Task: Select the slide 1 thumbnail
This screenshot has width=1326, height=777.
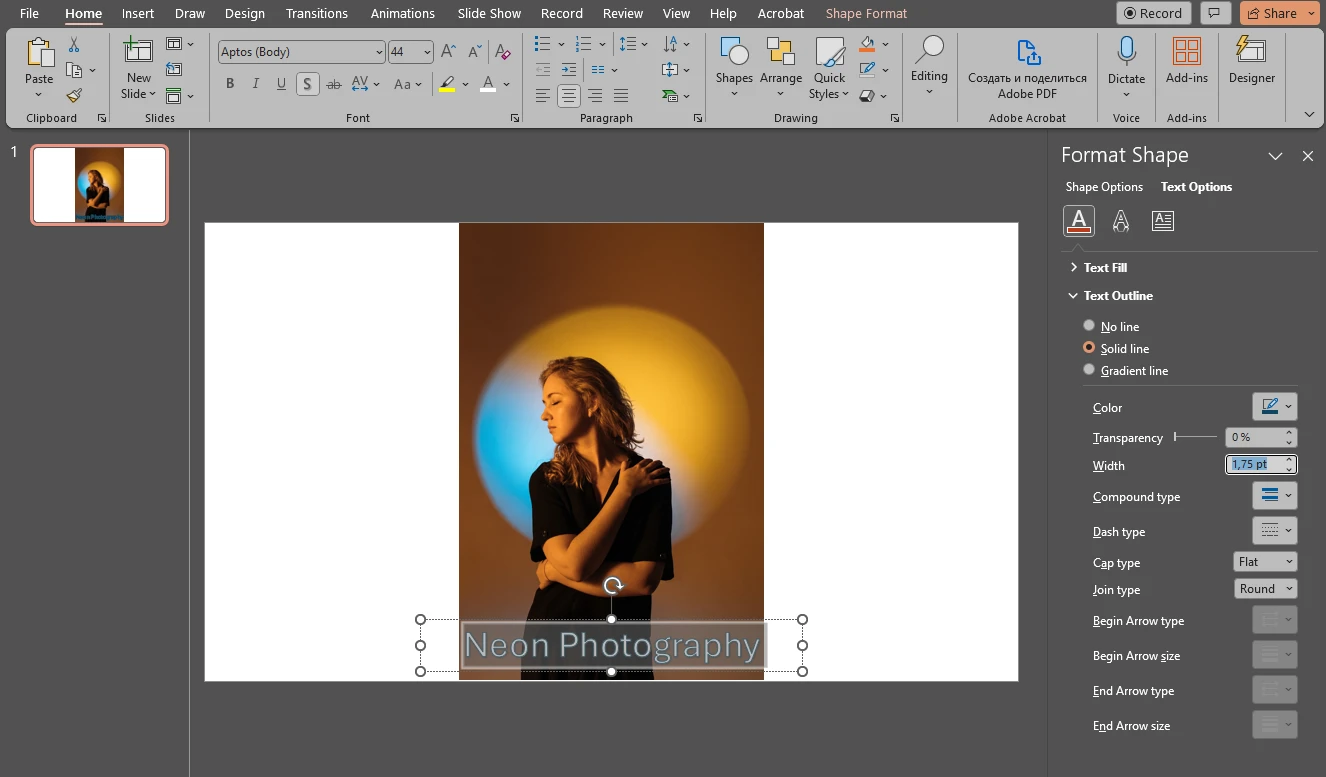Action: click(x=99, y=184)
